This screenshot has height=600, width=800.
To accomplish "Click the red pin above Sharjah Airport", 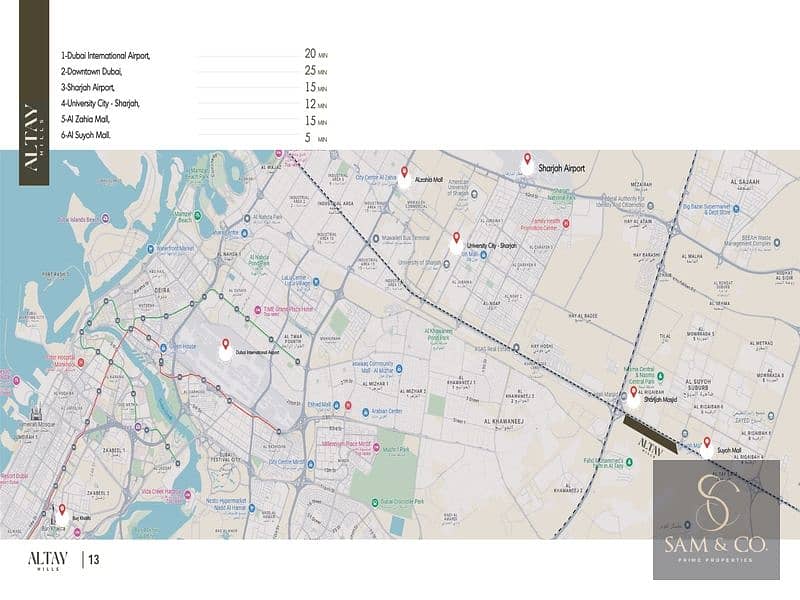I will coord(528,159).
